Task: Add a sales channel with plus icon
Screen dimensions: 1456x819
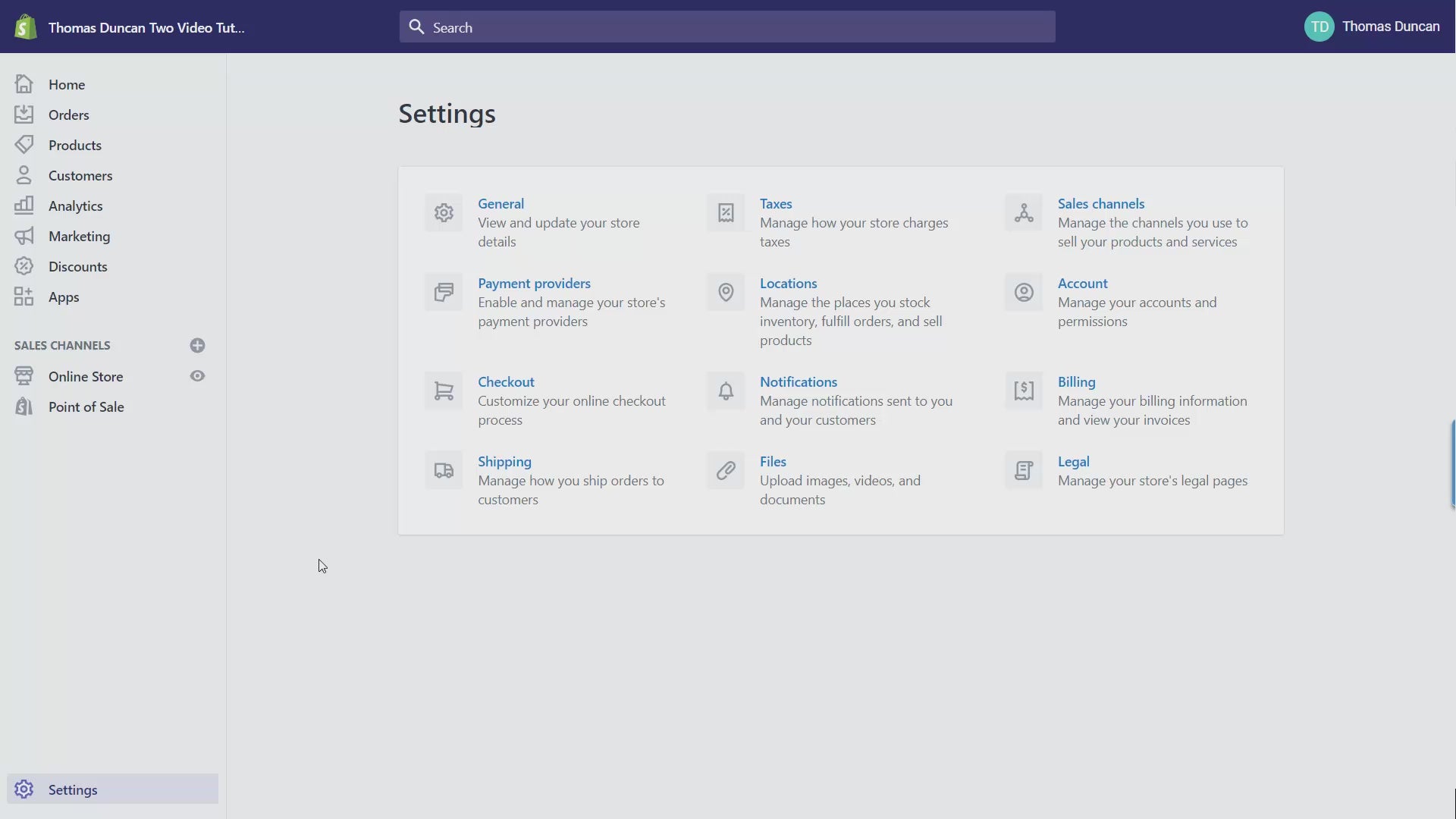Action: tap(197, 346)
